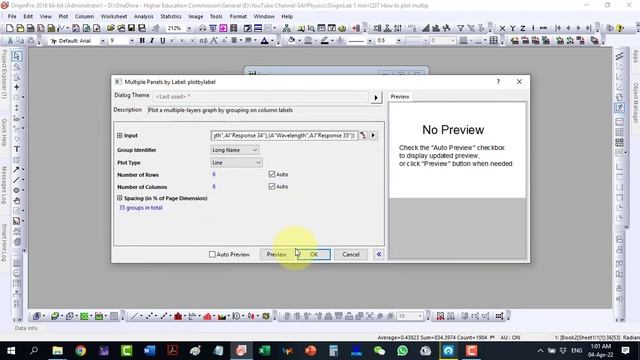Click the New Project icon in toolbar
Image resolution: width=640 pixels, height=360 pixels.
[x=9, y=28]
